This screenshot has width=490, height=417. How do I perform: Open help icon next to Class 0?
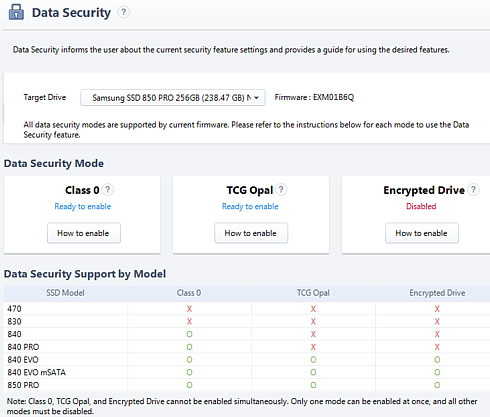click(107, 189)
